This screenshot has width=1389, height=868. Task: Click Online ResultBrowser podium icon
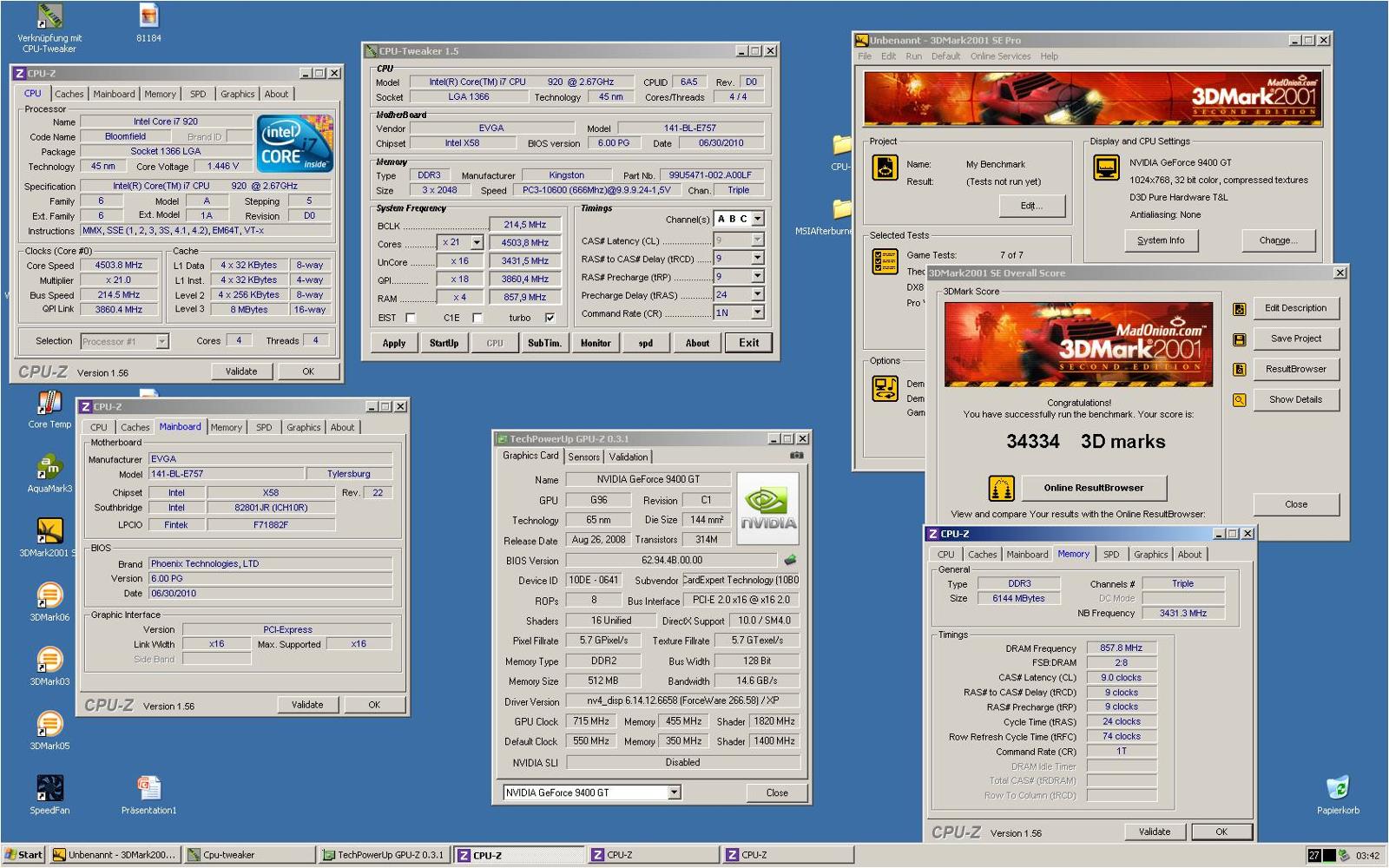coord(1001,489)
